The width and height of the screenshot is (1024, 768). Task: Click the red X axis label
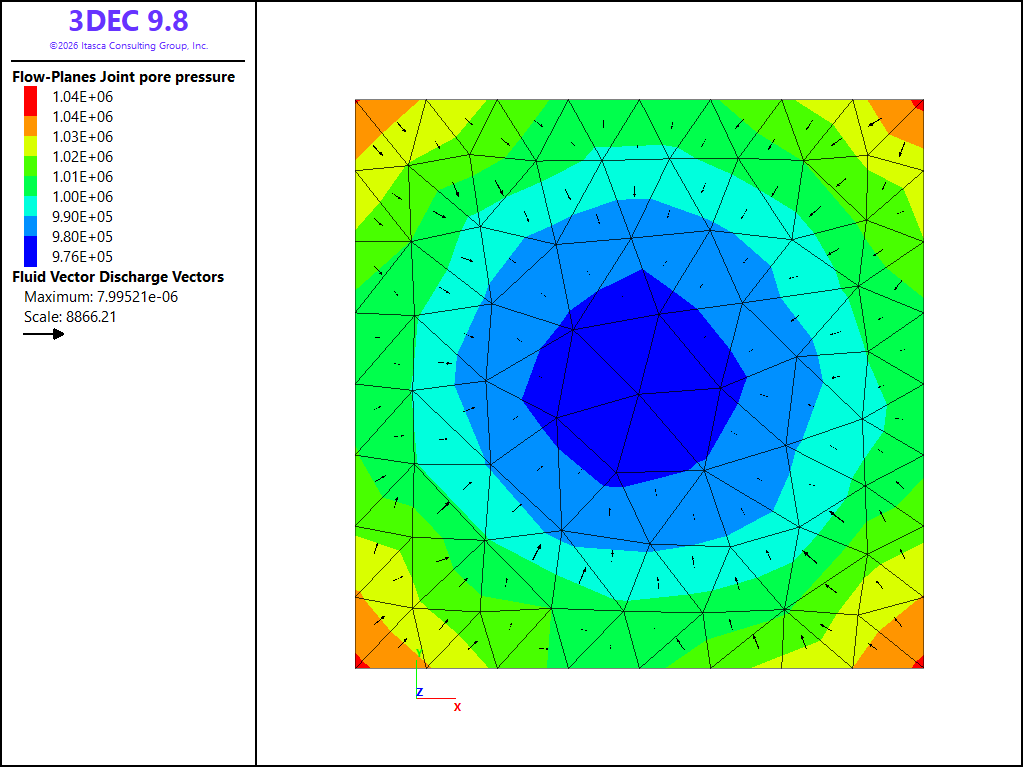[457, 707]
